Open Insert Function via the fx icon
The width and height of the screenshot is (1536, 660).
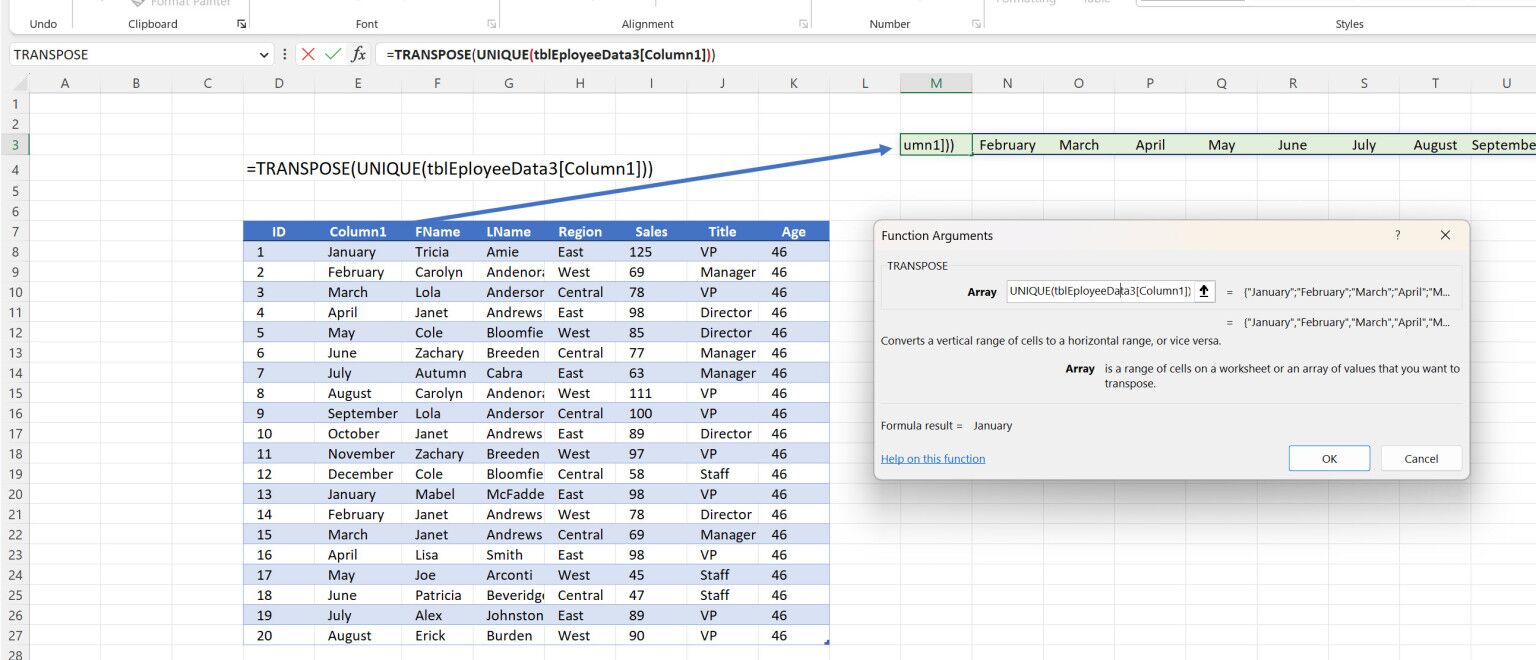[358, 54]
